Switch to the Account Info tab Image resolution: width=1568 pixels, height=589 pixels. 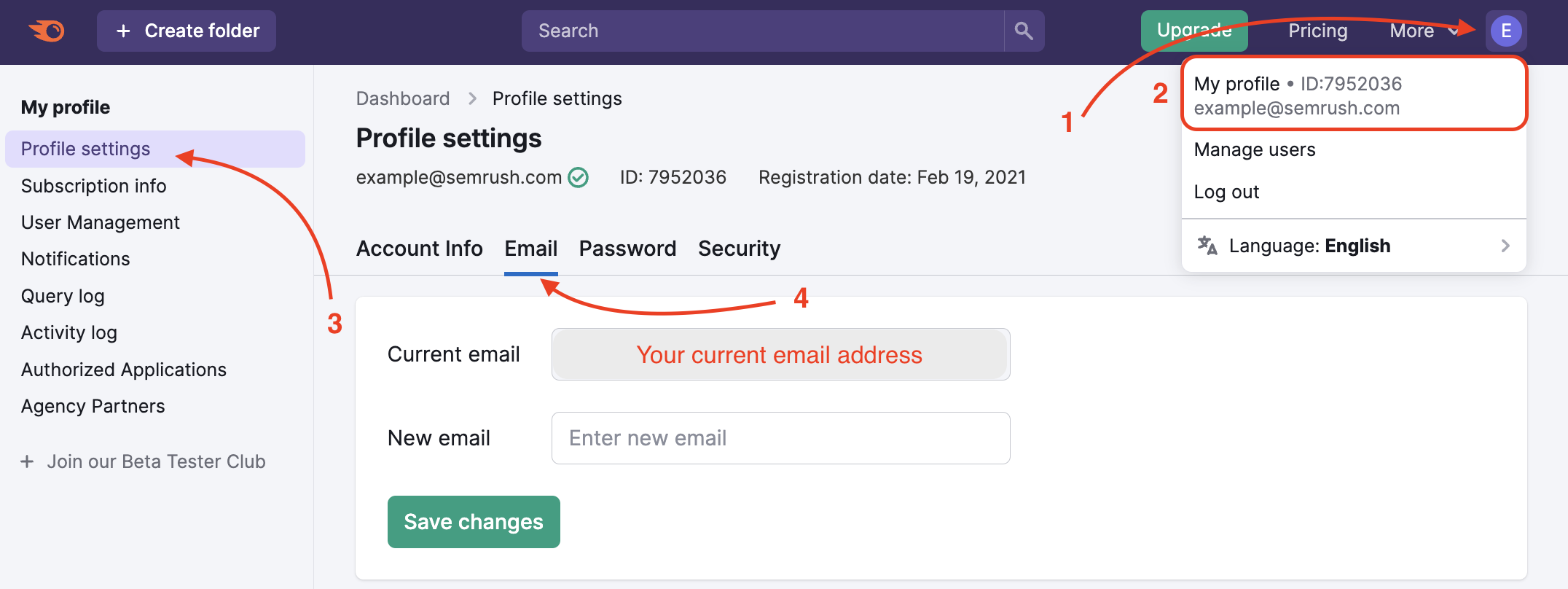(x=419, y=248)
